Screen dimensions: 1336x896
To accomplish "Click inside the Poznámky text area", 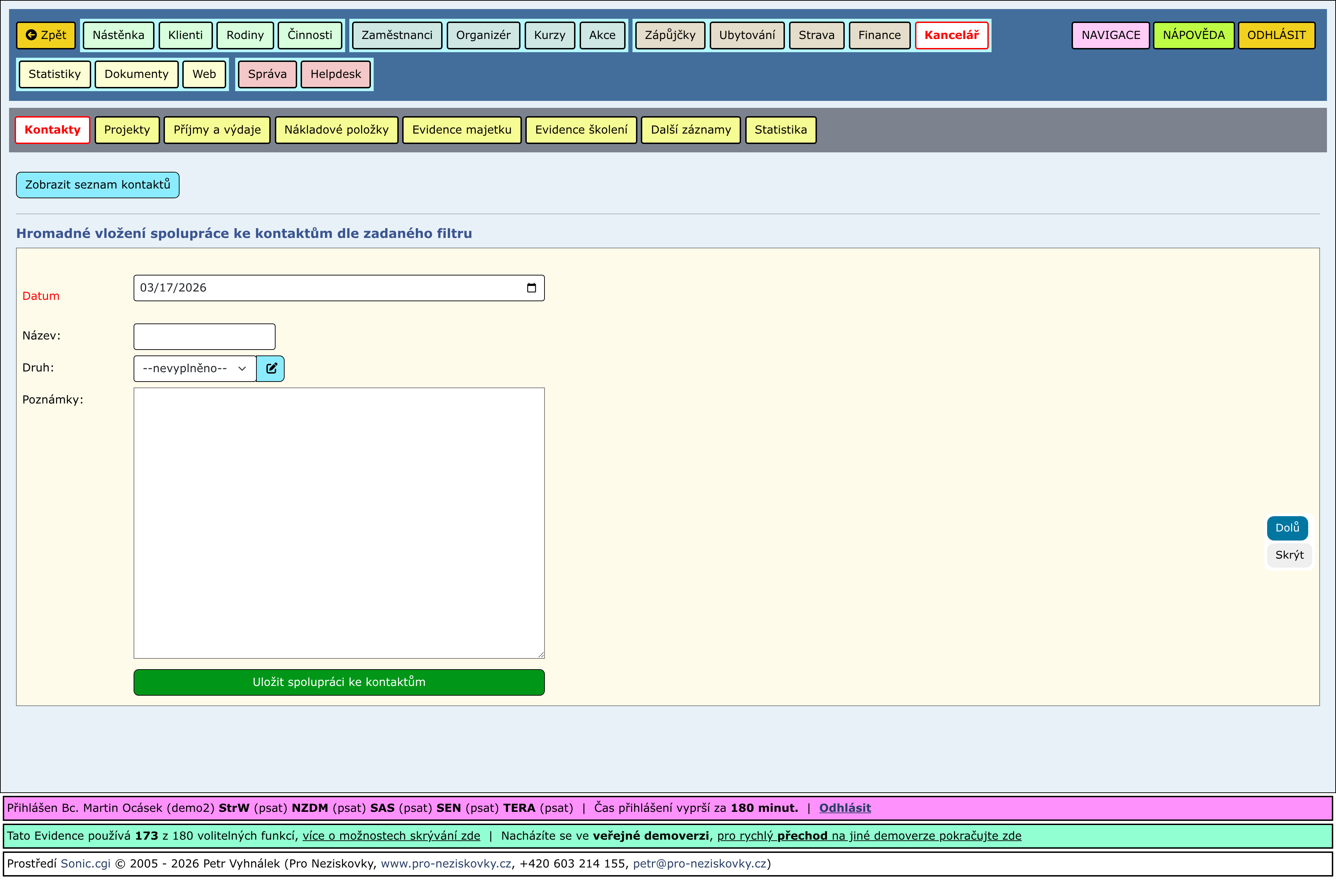I will (338, 522).
